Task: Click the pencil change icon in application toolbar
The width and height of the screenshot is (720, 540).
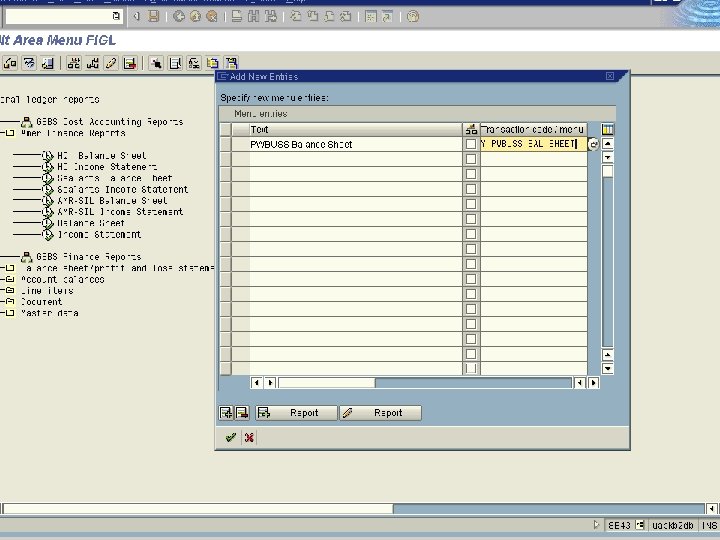Action: [112, 63]
